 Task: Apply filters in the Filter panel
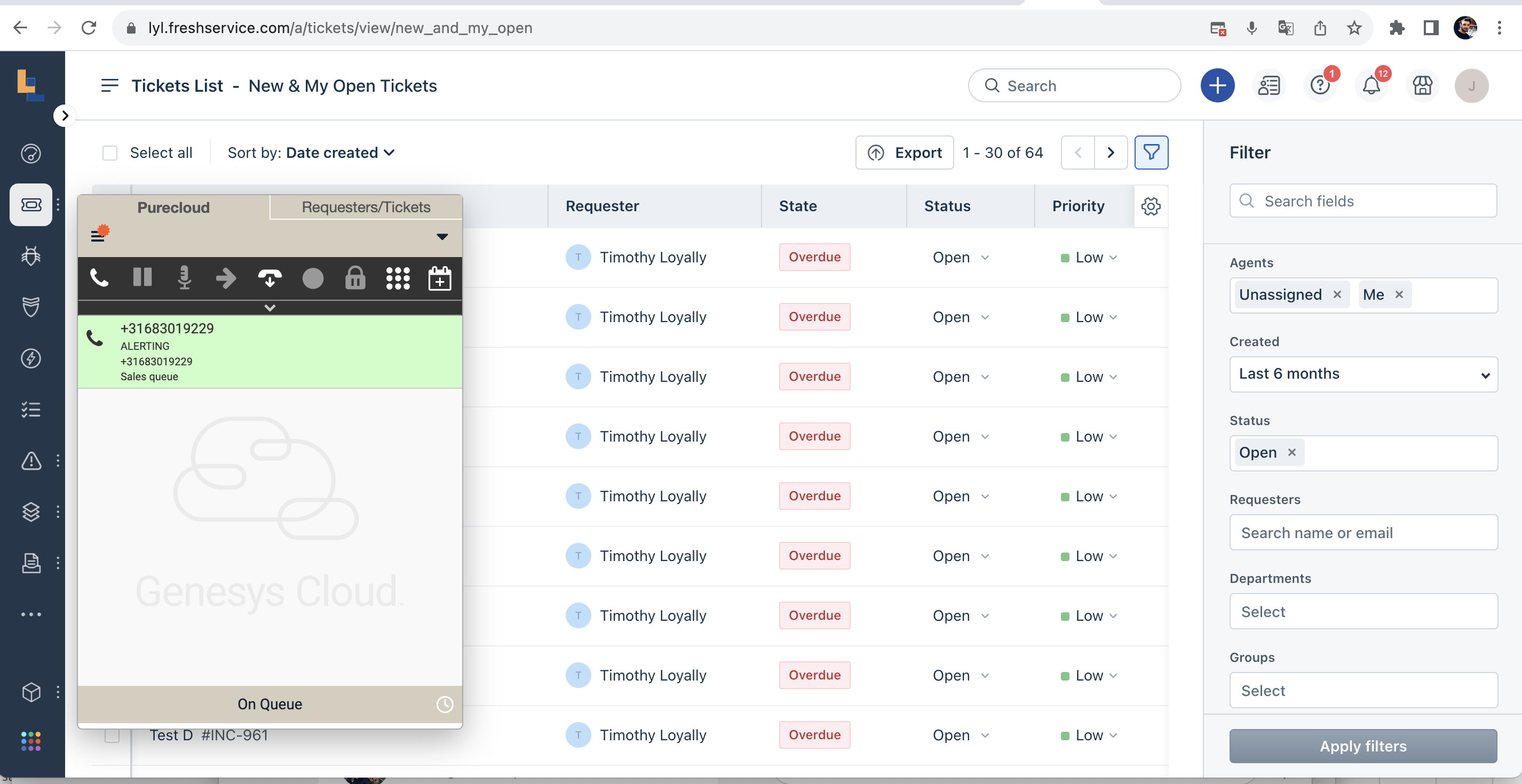(1362, 746)
